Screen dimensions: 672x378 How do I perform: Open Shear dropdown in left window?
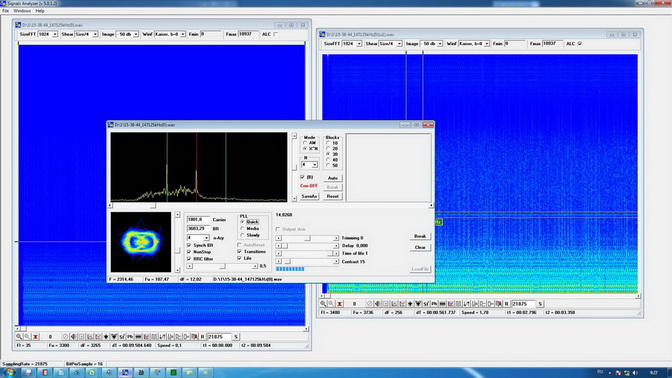tap(95, 34)
